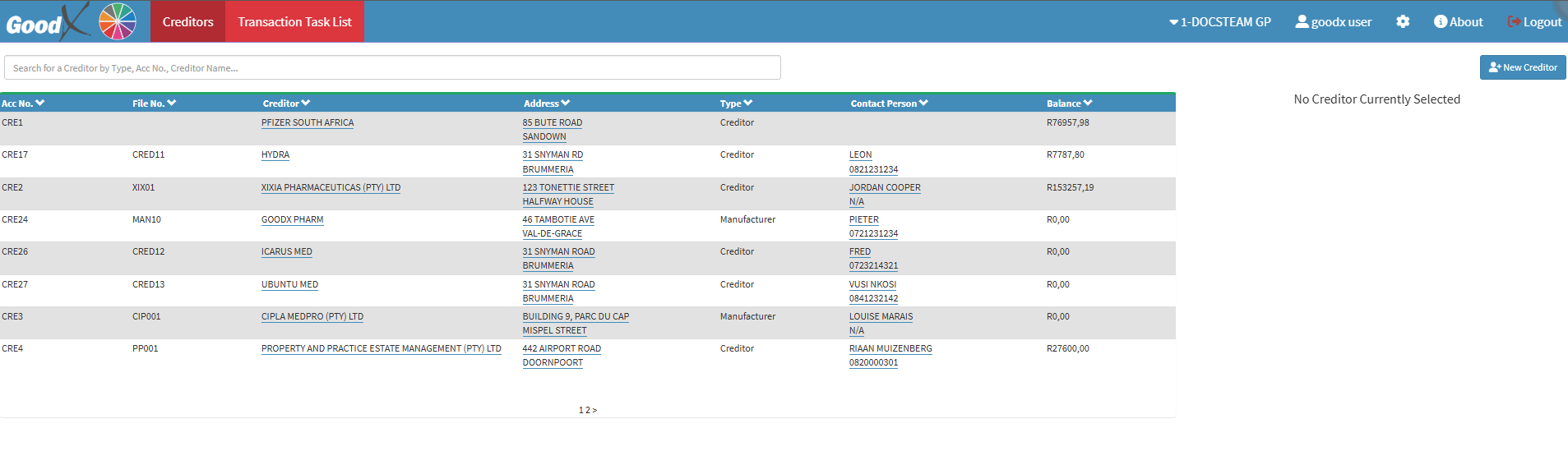Viewport: 1568px width, 451px height.
Task: Sort the list by Balance column
Action: (1069, 104)
